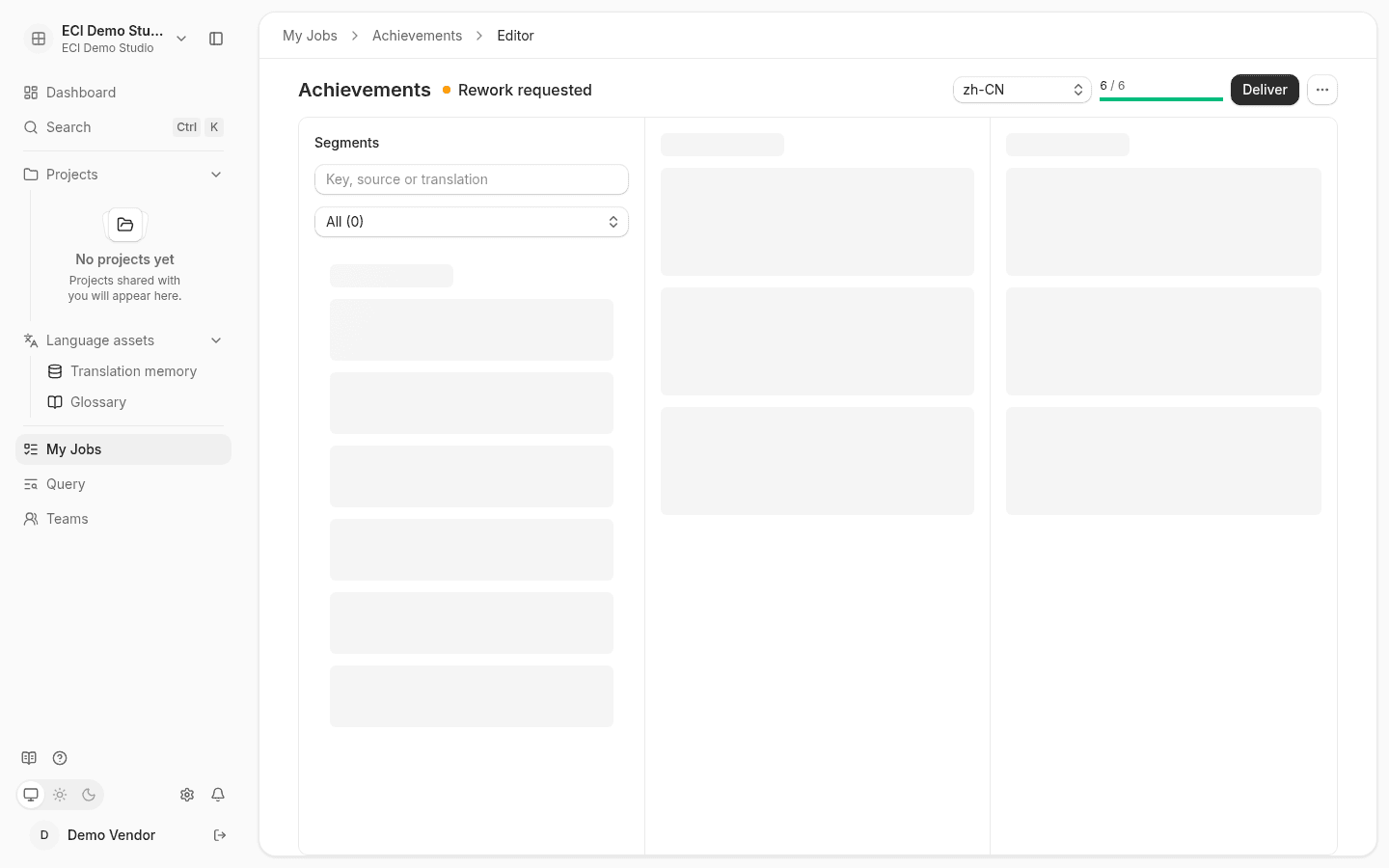
Task: Click the ECI Demo Studio workspace logo
Action: pos(39,39)
